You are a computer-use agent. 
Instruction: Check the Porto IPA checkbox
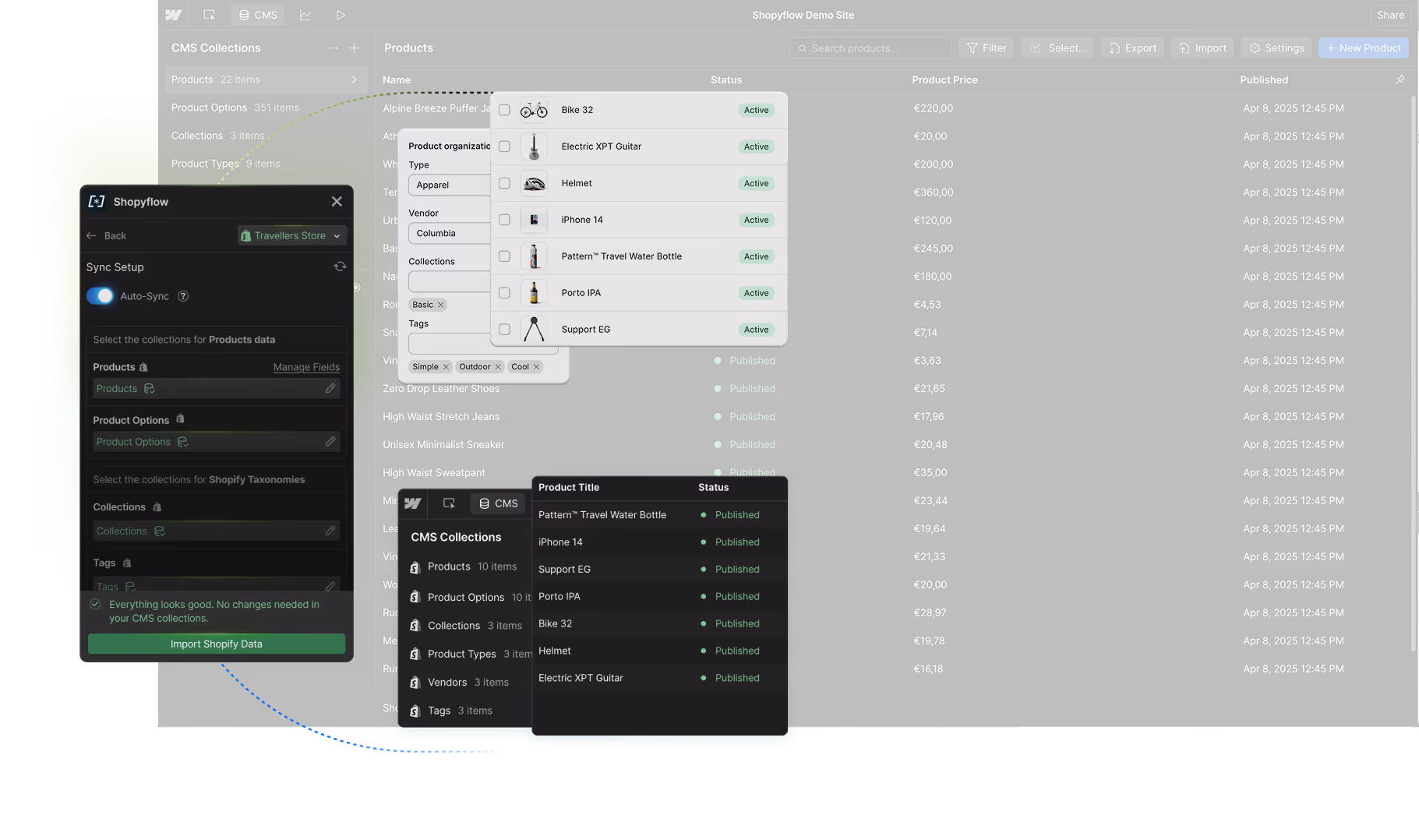(505, 293)
